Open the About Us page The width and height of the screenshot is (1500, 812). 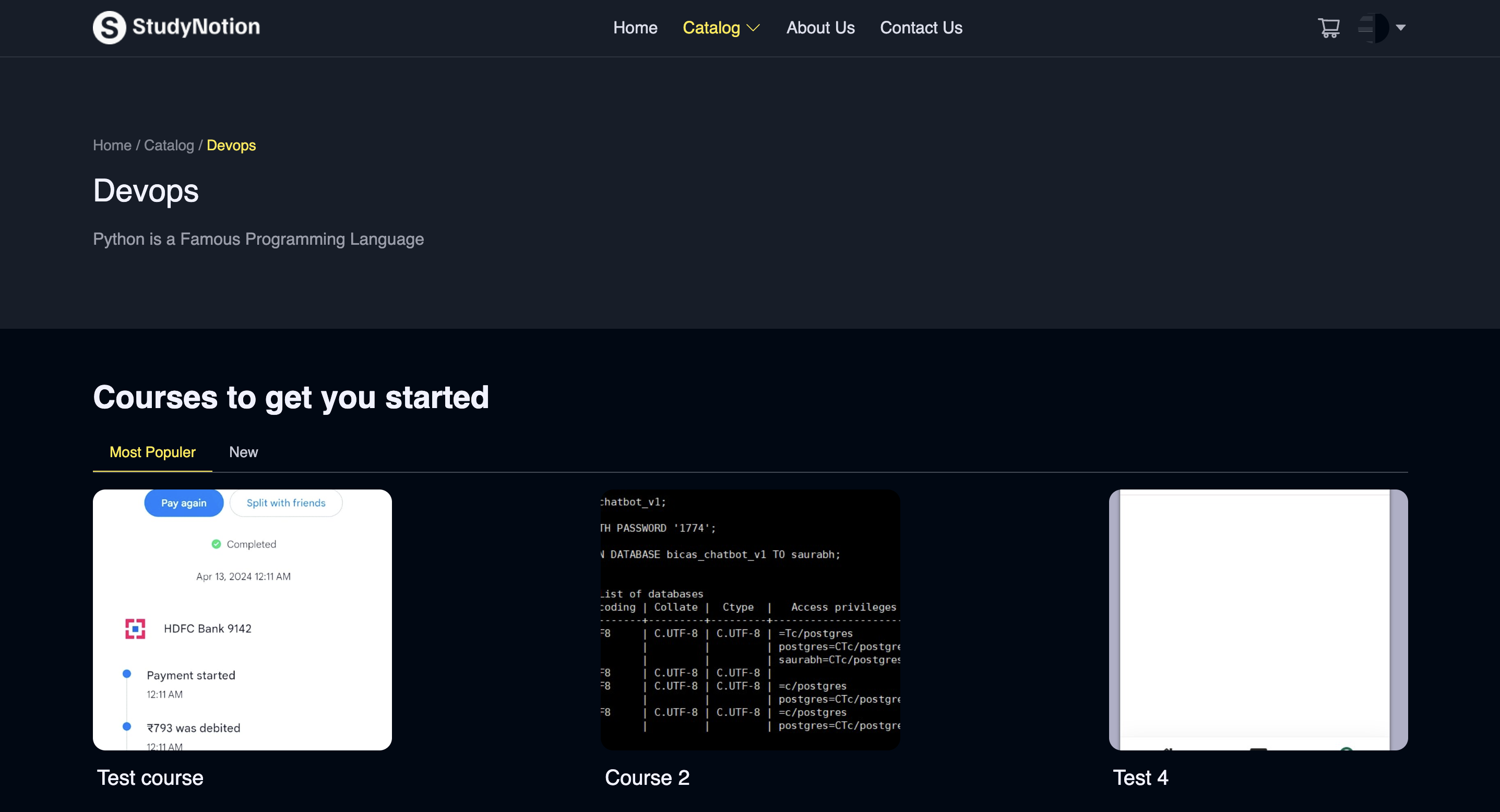click(x=820, y=28)
